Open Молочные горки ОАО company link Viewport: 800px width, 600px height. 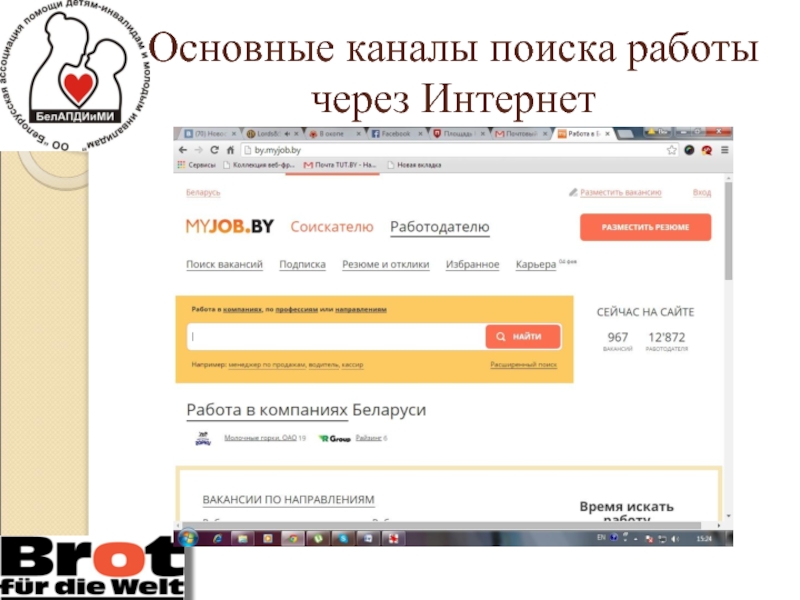pos(260,438)
